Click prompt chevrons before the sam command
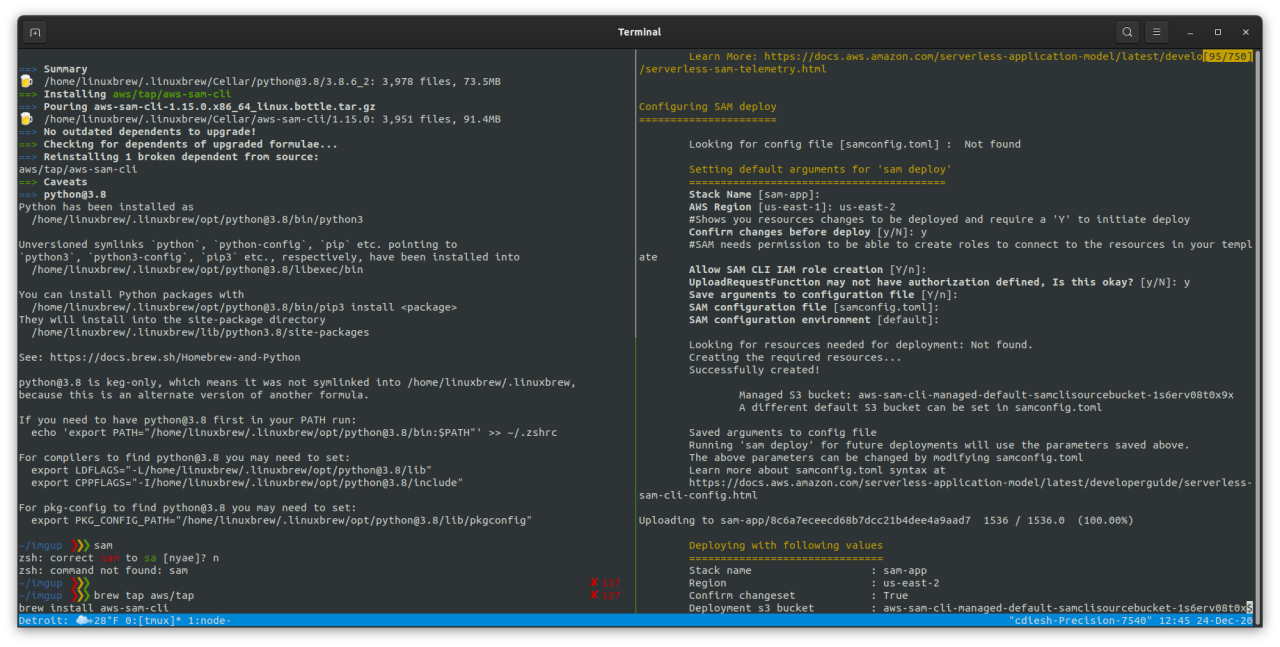1280x647 pixels. (x=80, y=545)
